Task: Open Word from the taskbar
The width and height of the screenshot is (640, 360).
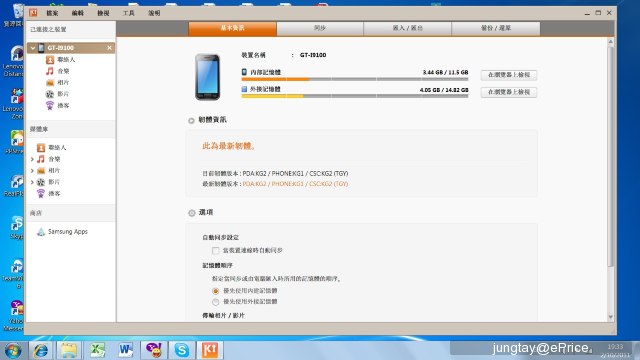Action: click(x=126, y=351)
